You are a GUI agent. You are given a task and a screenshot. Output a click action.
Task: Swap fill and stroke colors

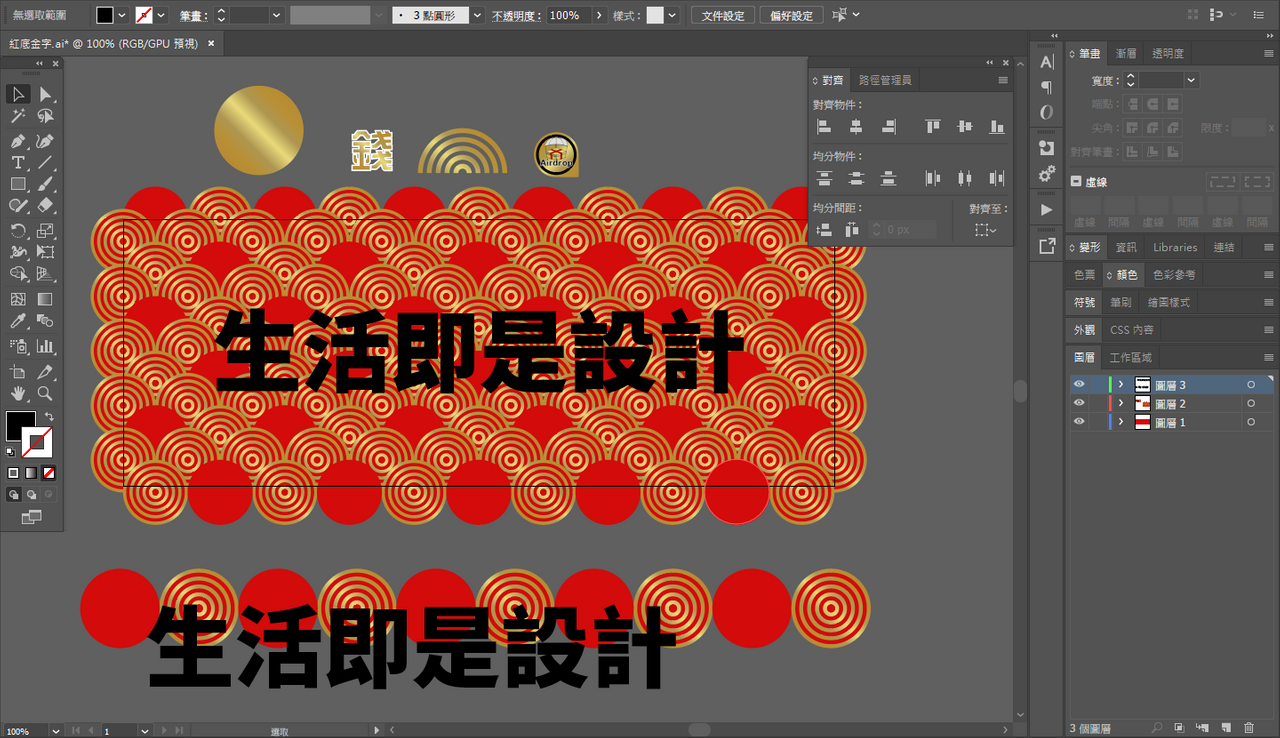click(48, 417)
